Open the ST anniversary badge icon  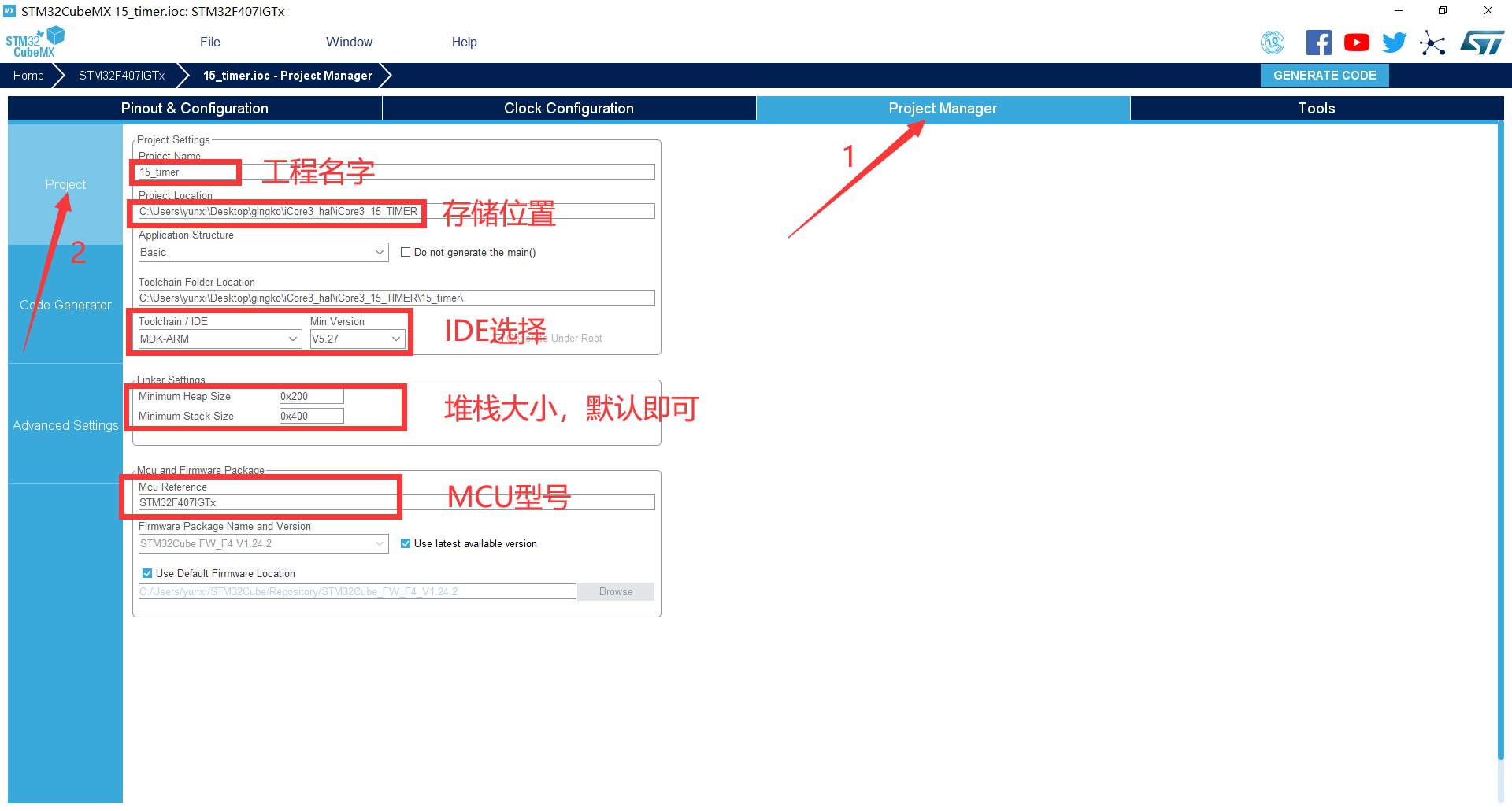1273,43
